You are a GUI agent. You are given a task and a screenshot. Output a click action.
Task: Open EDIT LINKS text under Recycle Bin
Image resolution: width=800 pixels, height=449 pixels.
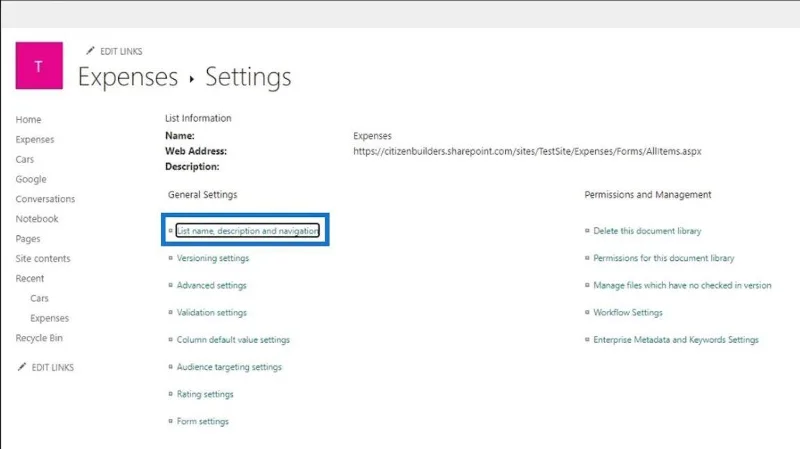(53, 367)
